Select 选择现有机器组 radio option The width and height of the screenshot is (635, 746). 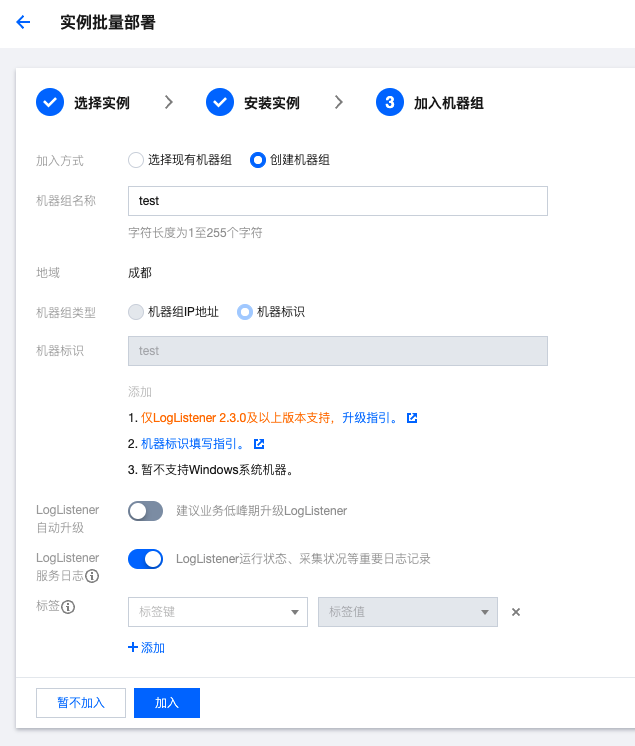[x=136, y=159]
